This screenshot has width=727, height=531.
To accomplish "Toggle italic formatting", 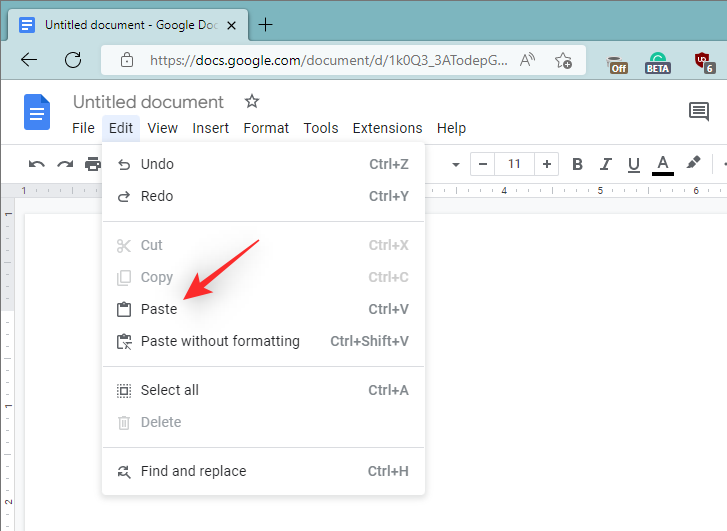I will (x=605, y=164).
